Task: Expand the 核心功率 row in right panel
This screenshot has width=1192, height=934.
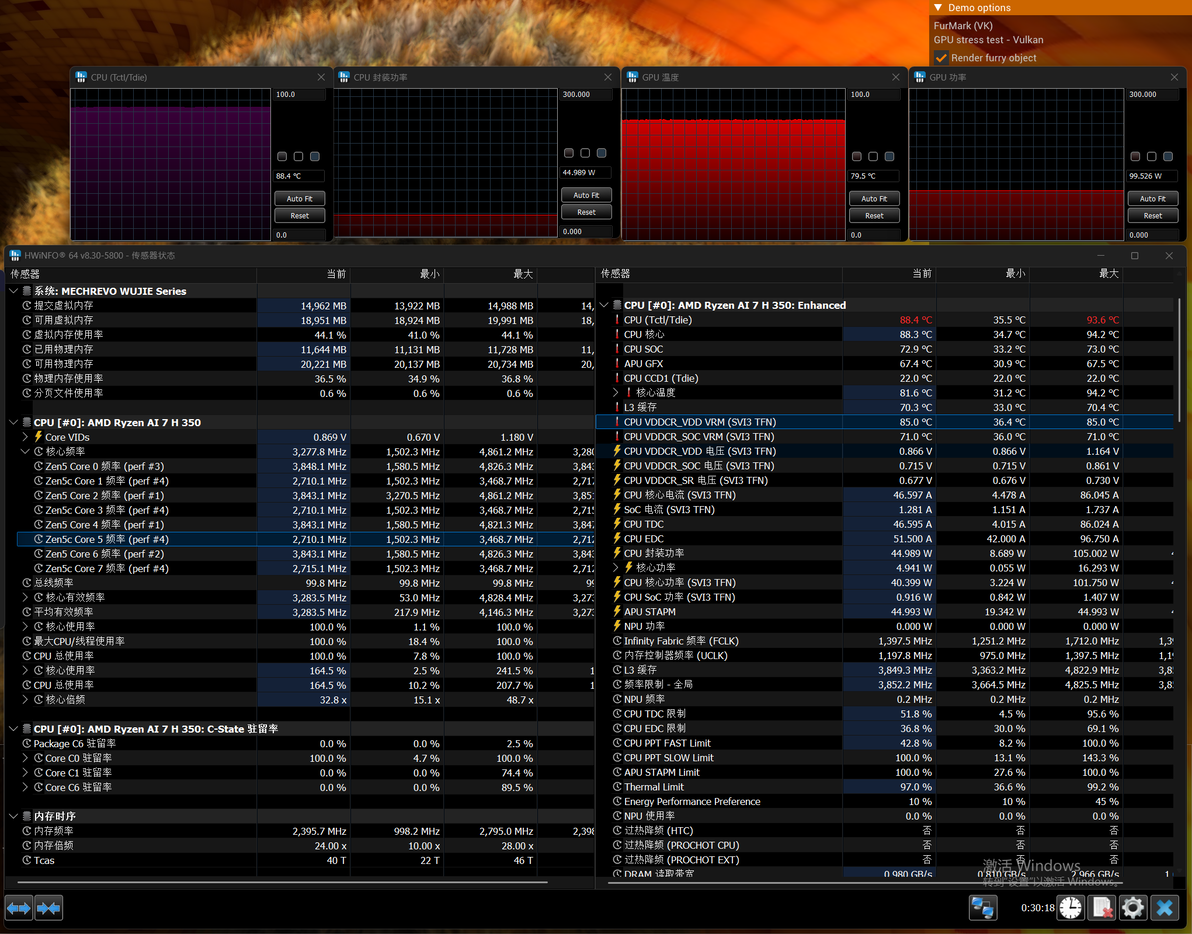Action: tap(616, 568)
